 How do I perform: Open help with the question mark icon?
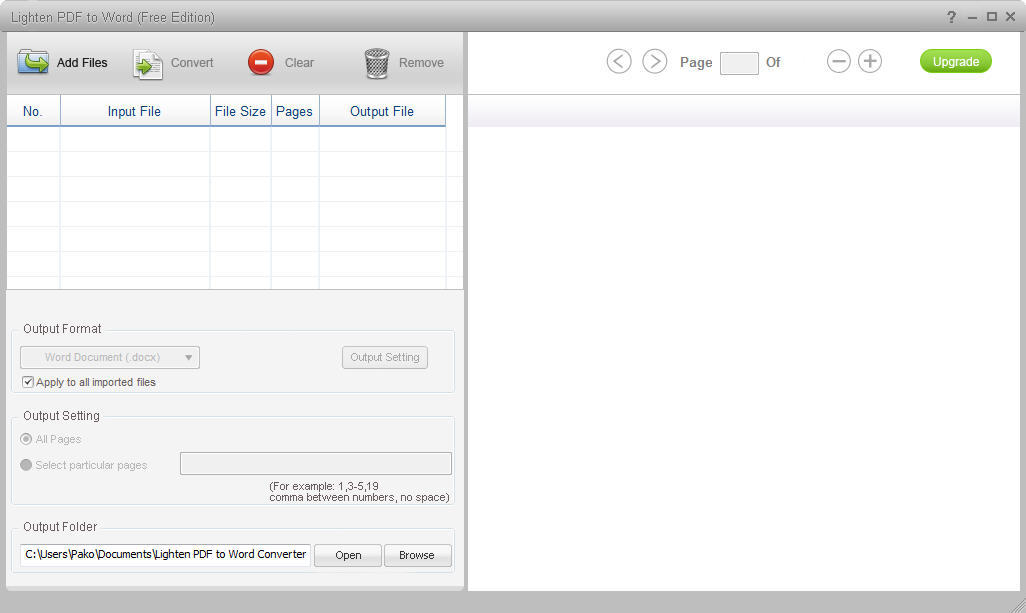951,17
